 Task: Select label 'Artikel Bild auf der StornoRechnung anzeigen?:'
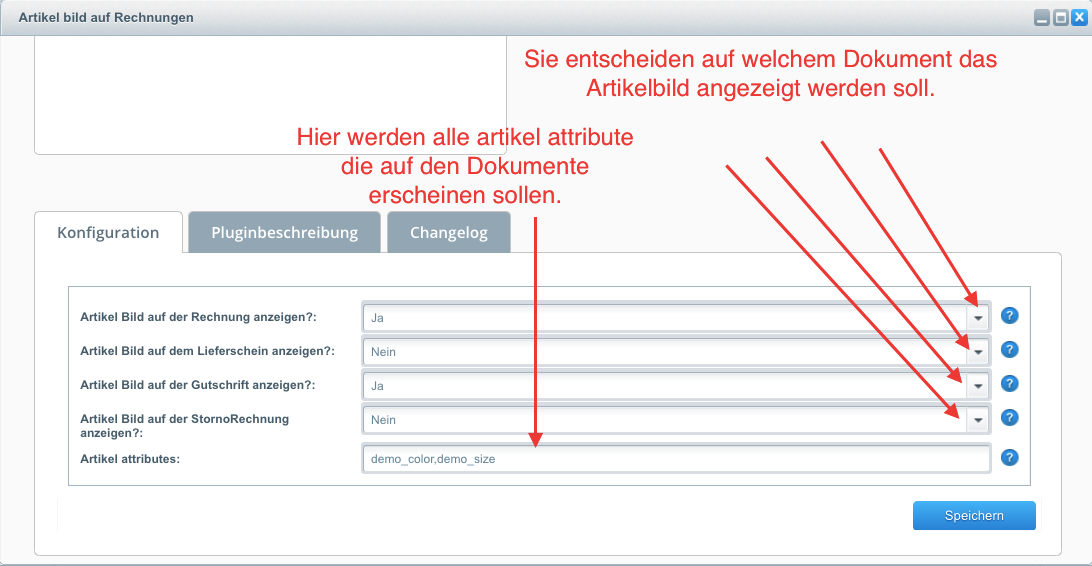click(x=185, y=426)
